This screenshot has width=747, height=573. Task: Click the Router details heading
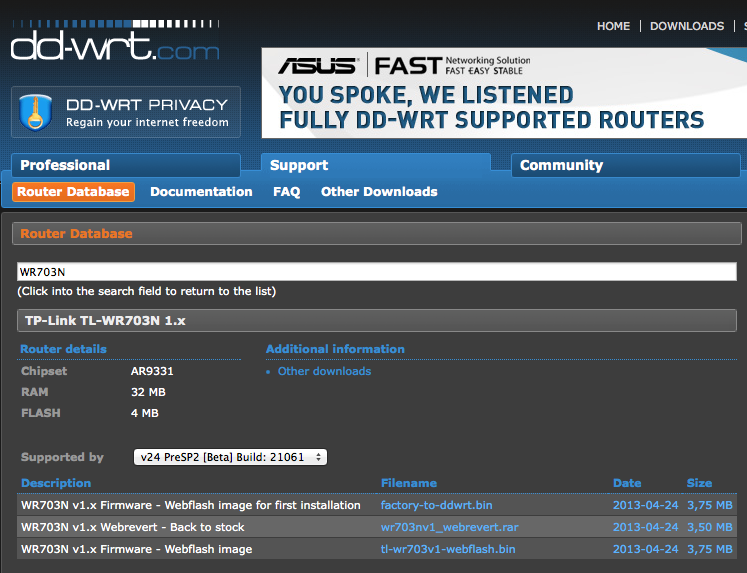63,349
